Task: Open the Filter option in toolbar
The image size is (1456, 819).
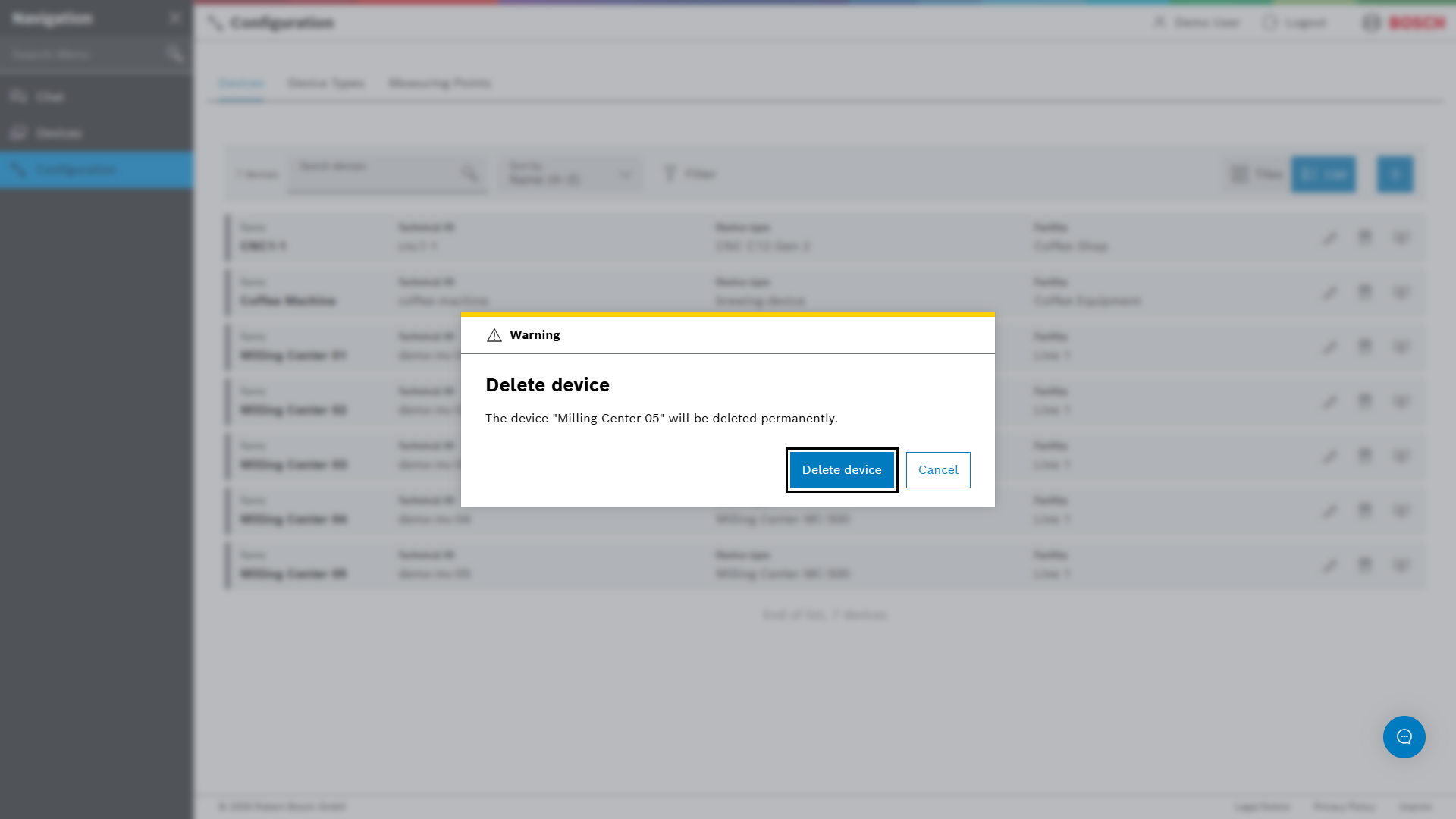Action: point(689,174)
